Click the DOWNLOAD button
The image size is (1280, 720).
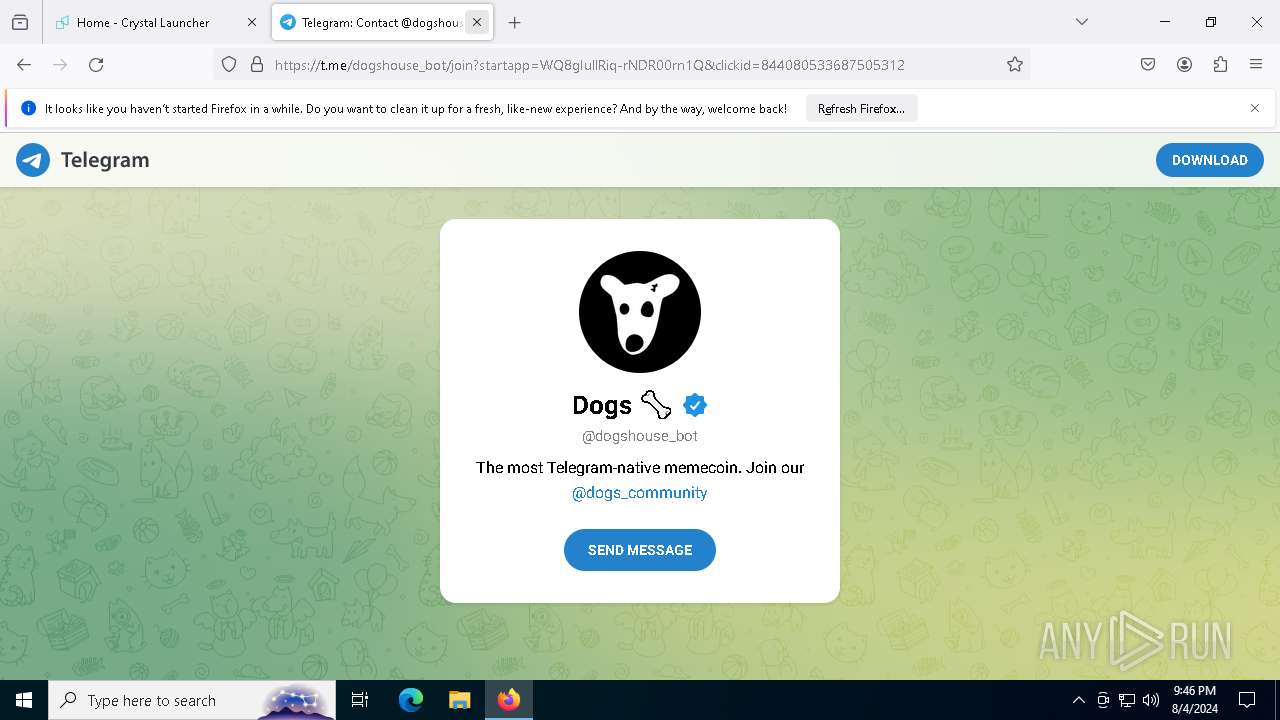[1210, 160]
